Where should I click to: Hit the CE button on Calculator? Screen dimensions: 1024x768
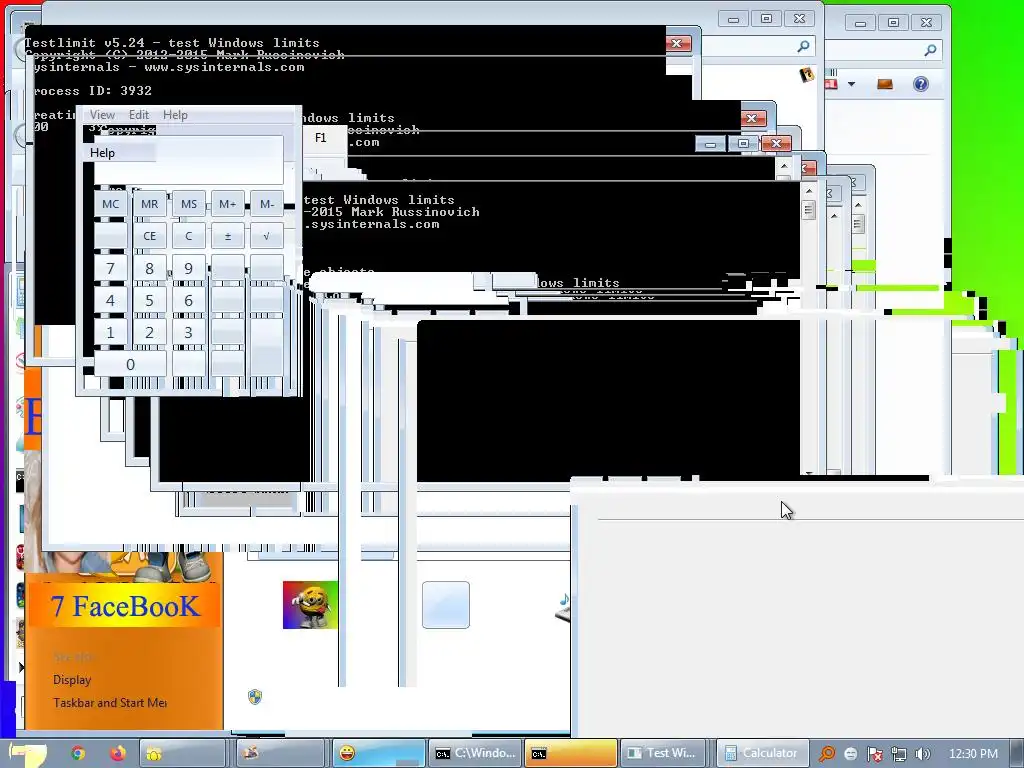(150, 236)
